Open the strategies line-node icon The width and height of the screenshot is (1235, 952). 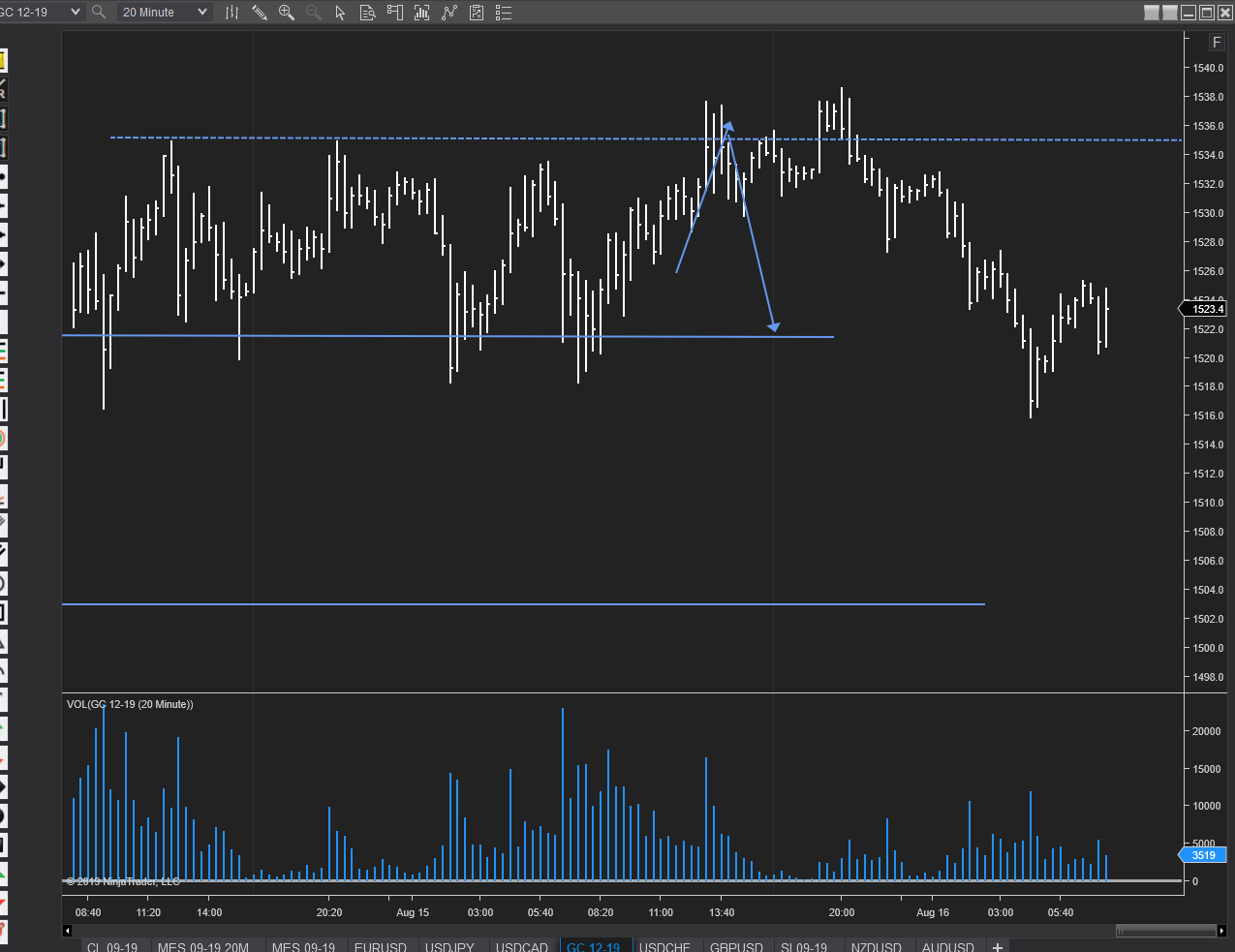pyautogui.click(x=448, y=13)
